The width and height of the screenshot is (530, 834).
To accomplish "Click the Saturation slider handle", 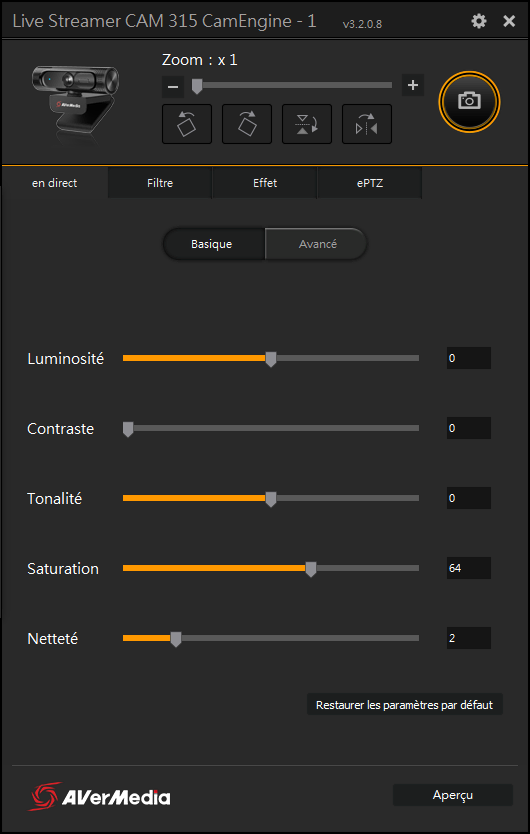I will click(311, 569).
